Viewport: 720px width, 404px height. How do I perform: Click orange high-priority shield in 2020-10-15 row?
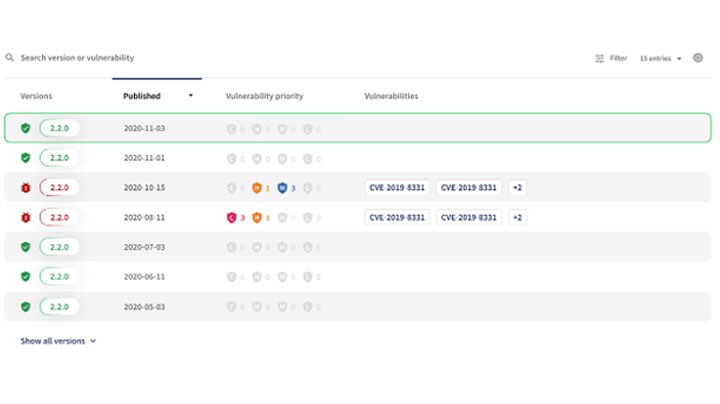(x=257, y=188)
